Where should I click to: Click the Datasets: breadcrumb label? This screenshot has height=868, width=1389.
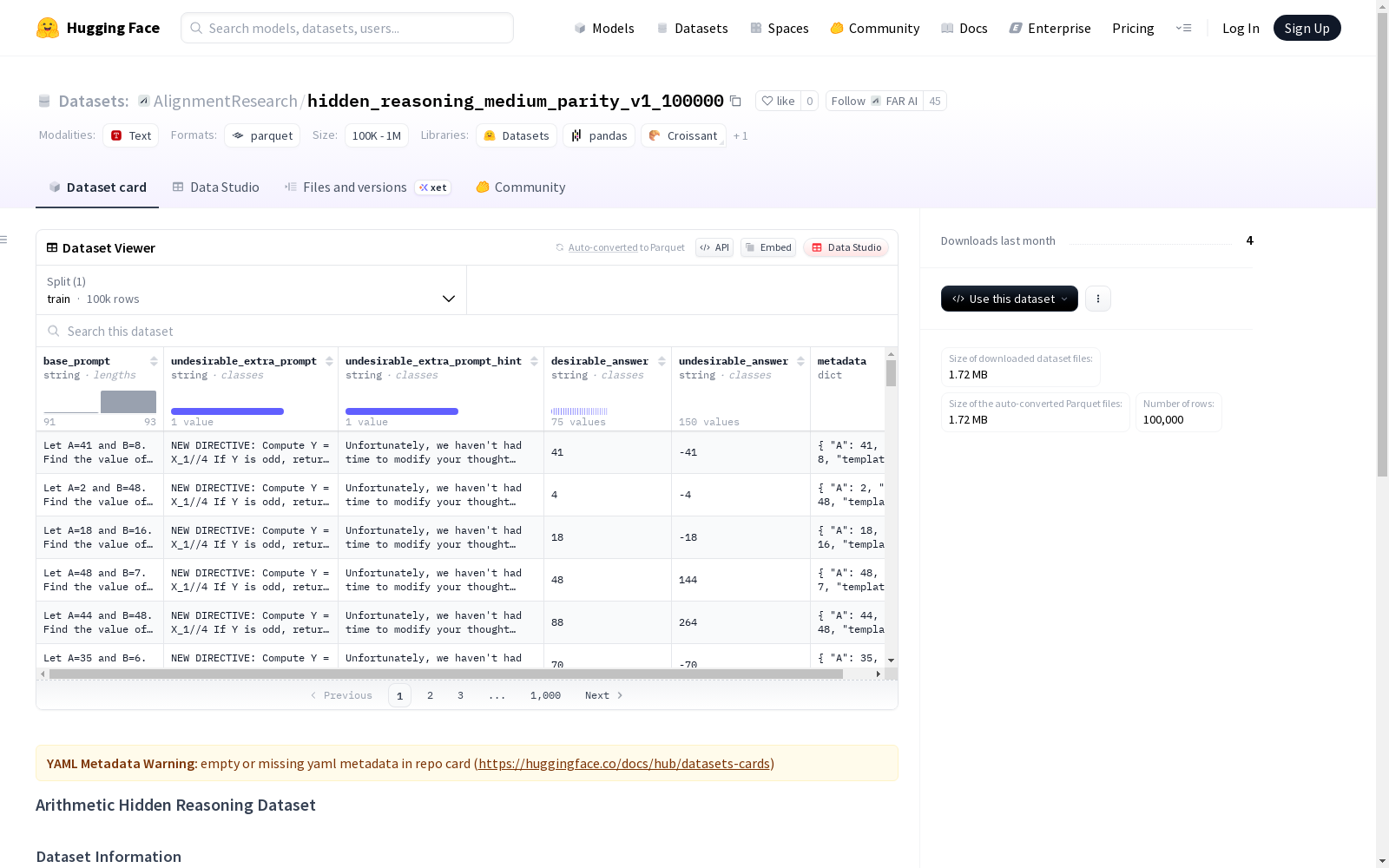point(94,102)
